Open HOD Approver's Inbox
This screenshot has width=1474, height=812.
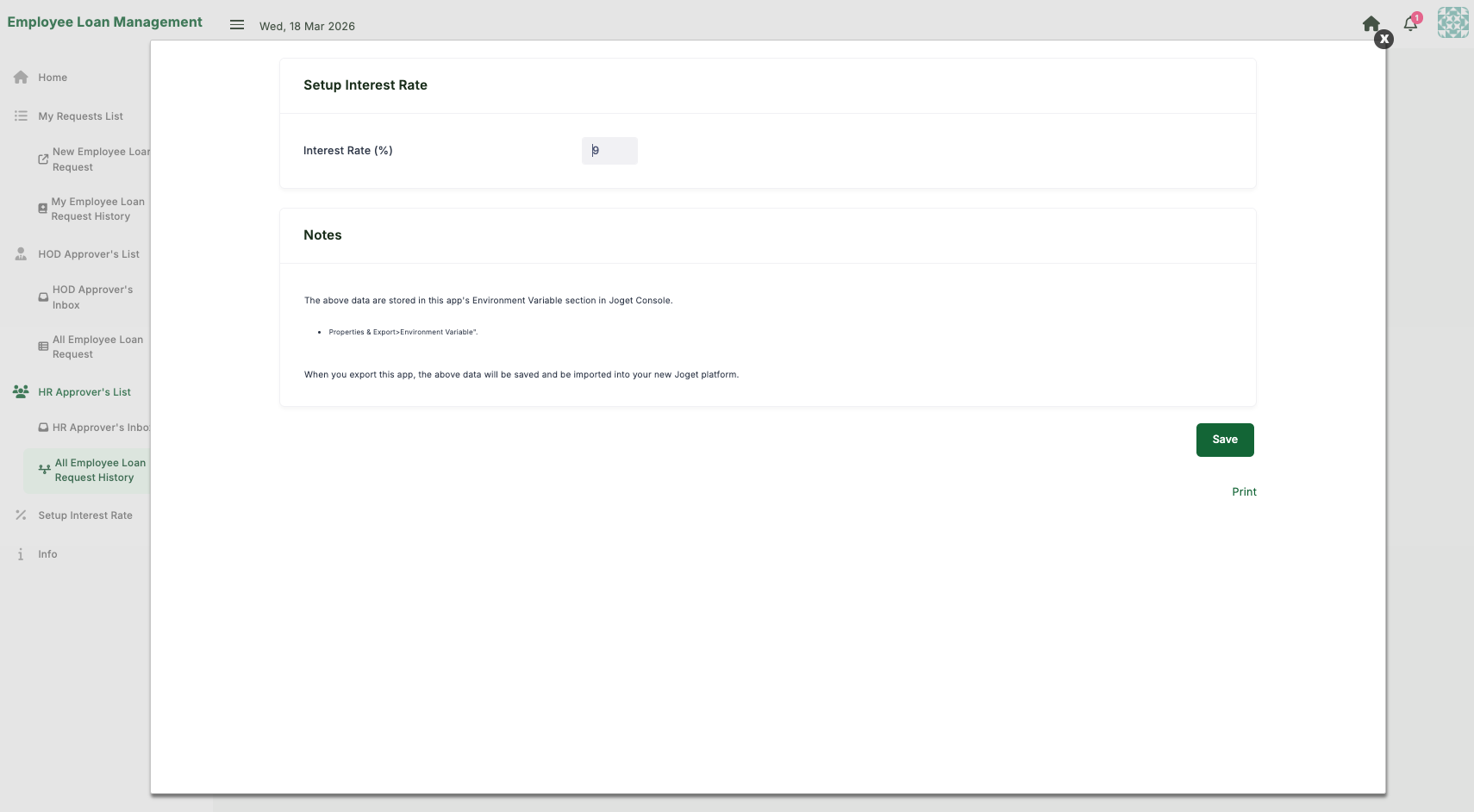(91, 297)
